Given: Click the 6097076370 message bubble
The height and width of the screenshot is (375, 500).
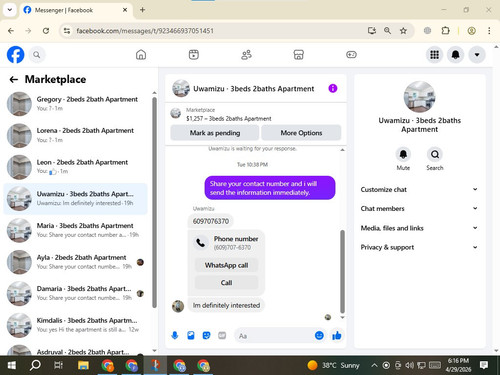Looking at the screenshot, I should pos(211,221).
